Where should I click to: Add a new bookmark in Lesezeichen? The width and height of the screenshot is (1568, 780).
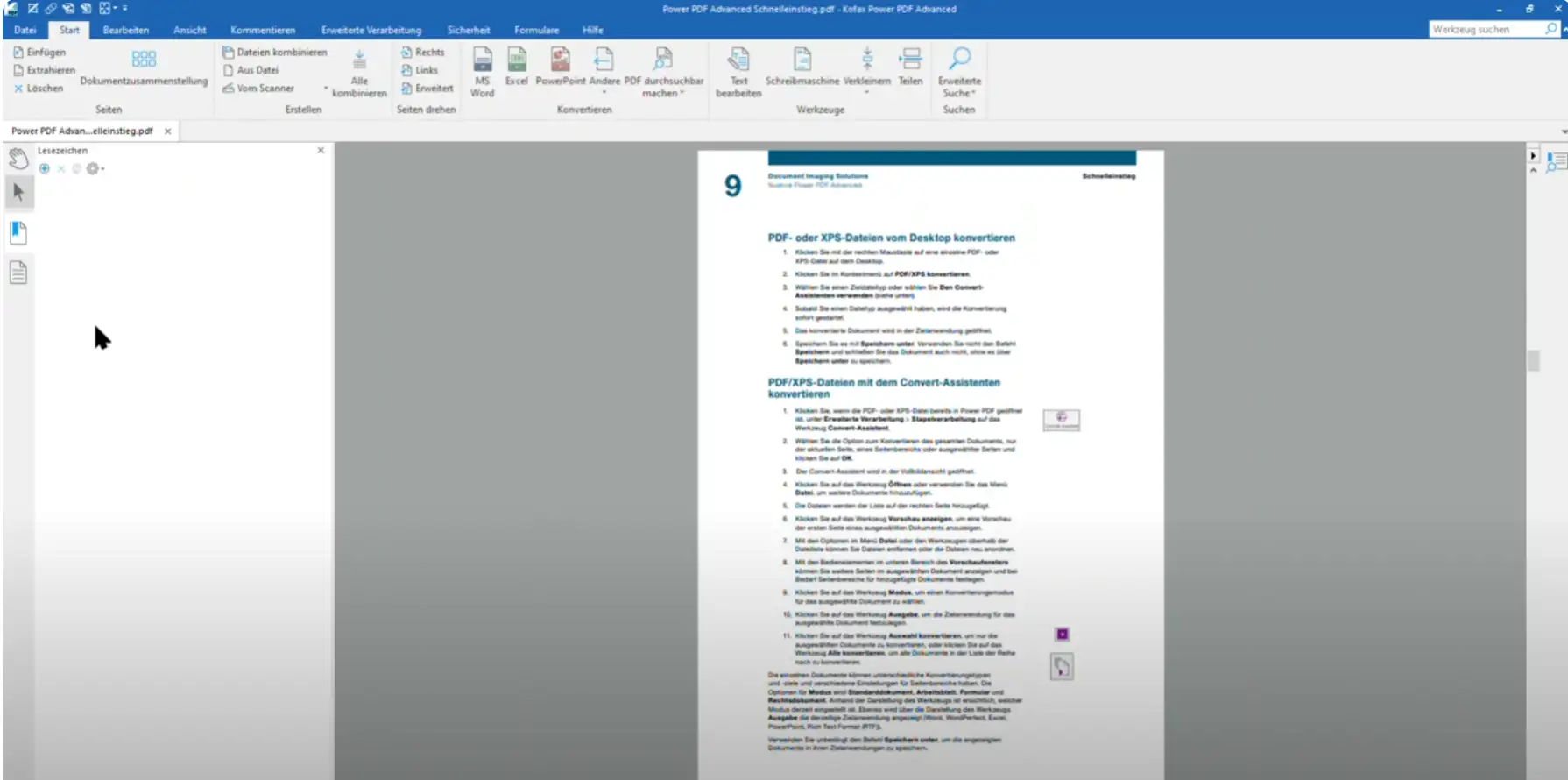(45, 169)
